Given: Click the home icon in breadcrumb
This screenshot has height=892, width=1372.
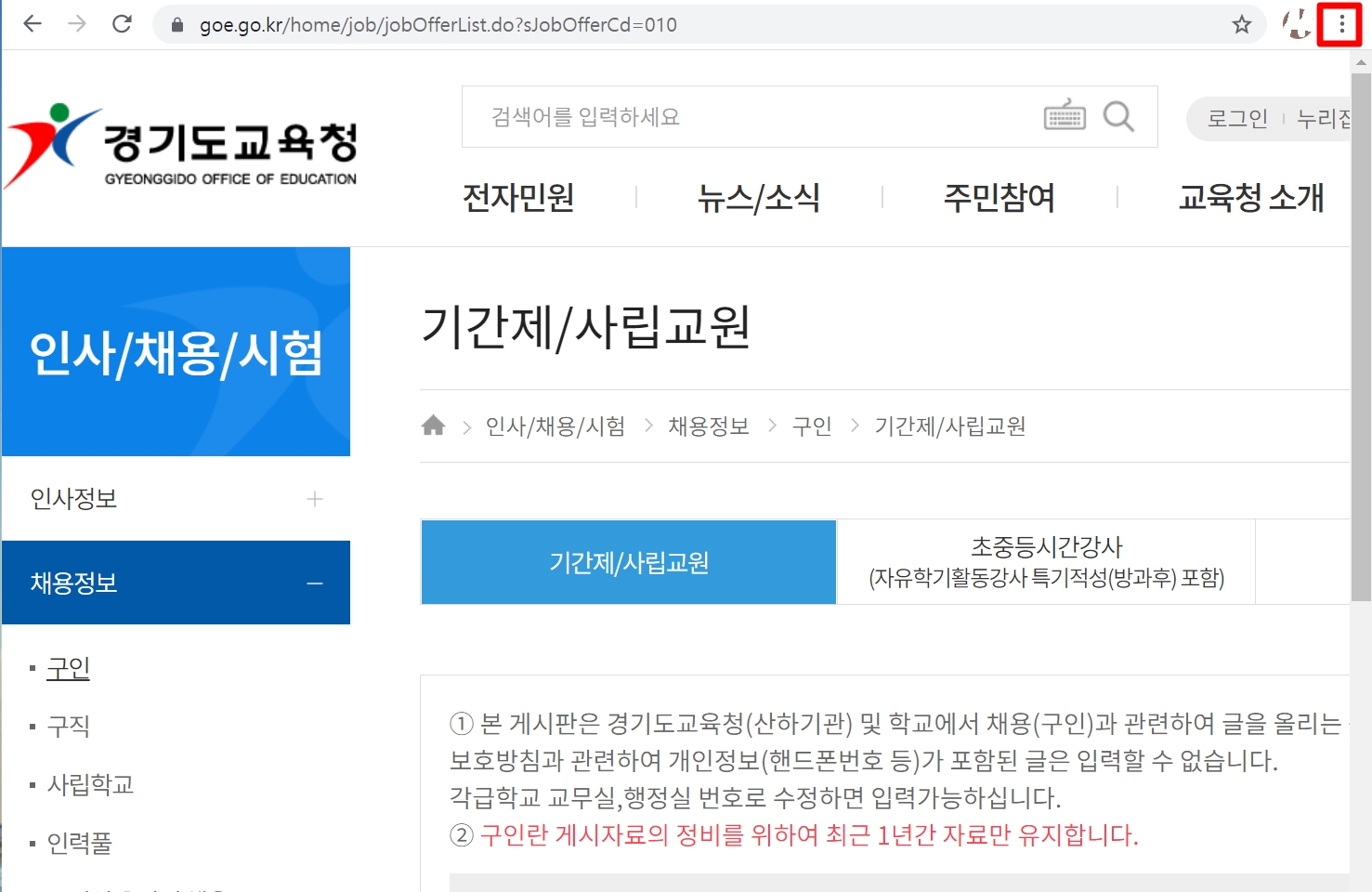Looking at the screenshot, I should (433, 426).
